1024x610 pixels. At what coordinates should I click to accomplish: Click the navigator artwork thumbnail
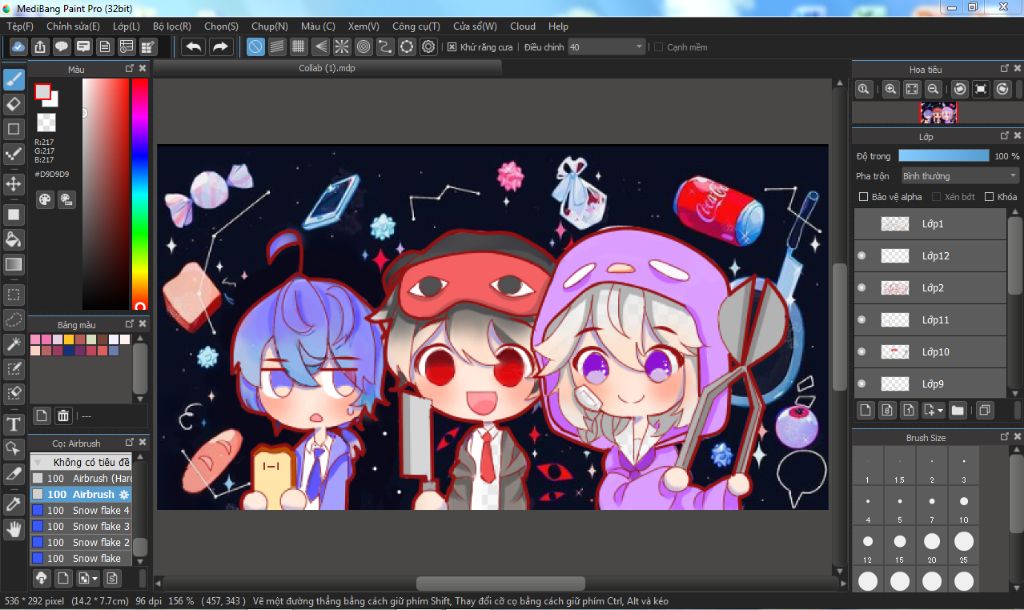[x=938, y=113]
